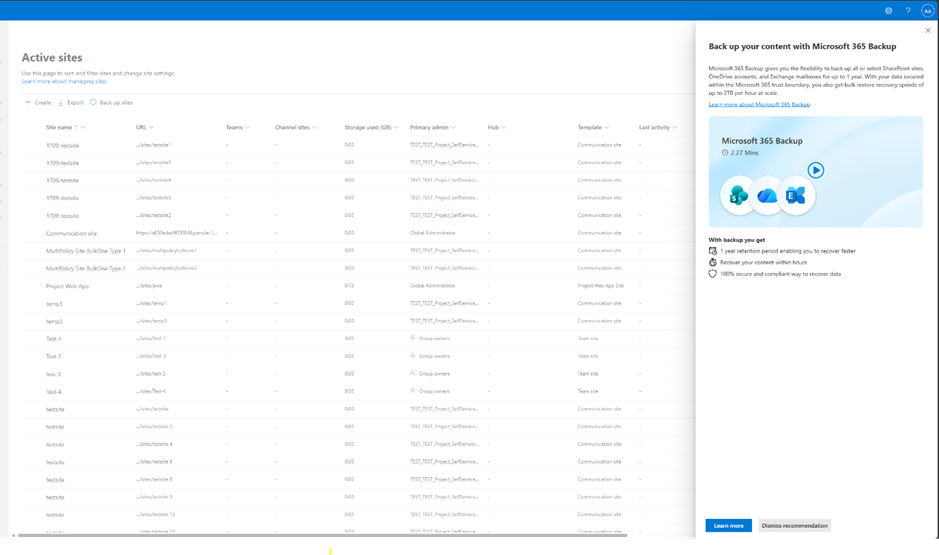Click the .../sites/multipolicybulkone1 URL cell
Image resolution: width=939 pixels, height=555 pixels.
(166, 250)
